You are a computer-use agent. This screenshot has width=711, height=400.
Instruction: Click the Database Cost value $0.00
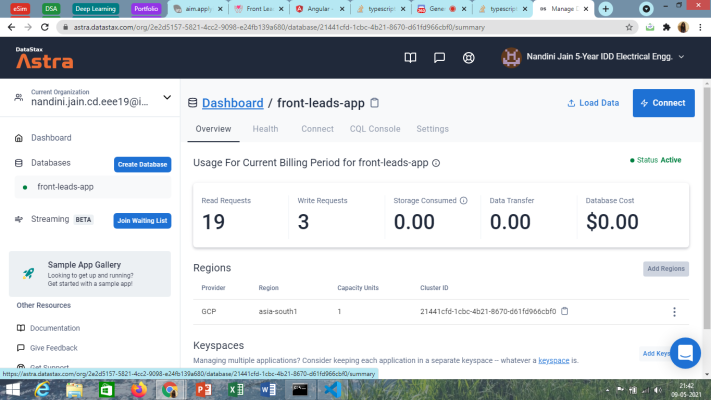click(x=612, y=222)
